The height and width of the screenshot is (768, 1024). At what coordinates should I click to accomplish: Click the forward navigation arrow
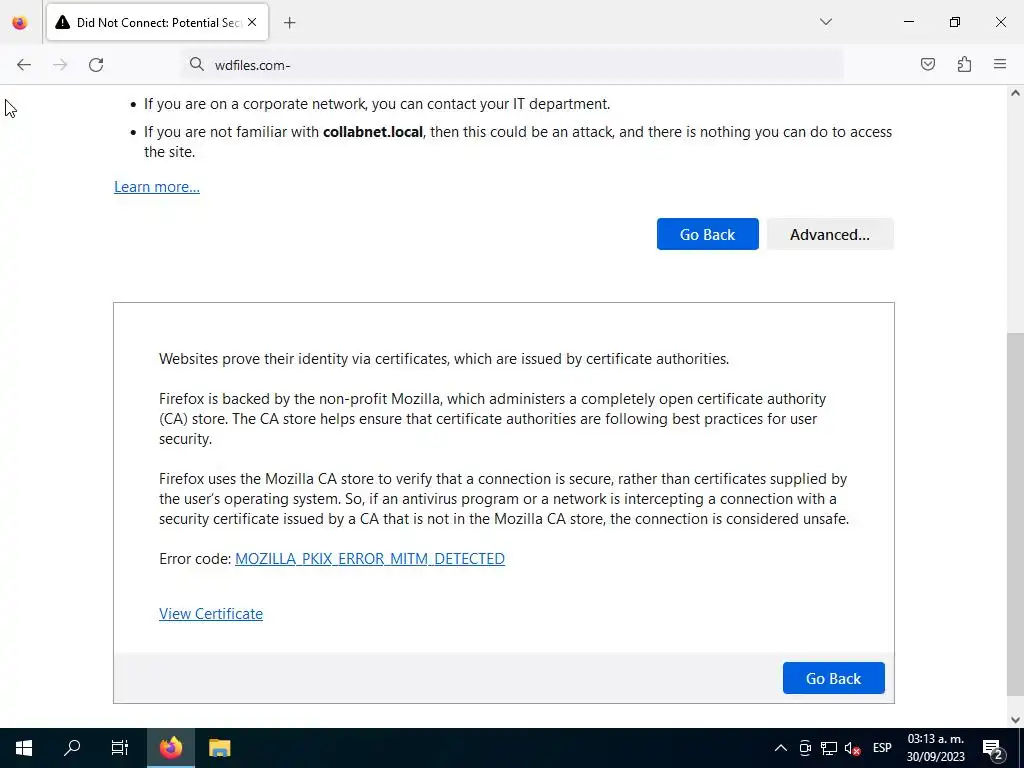60,64
